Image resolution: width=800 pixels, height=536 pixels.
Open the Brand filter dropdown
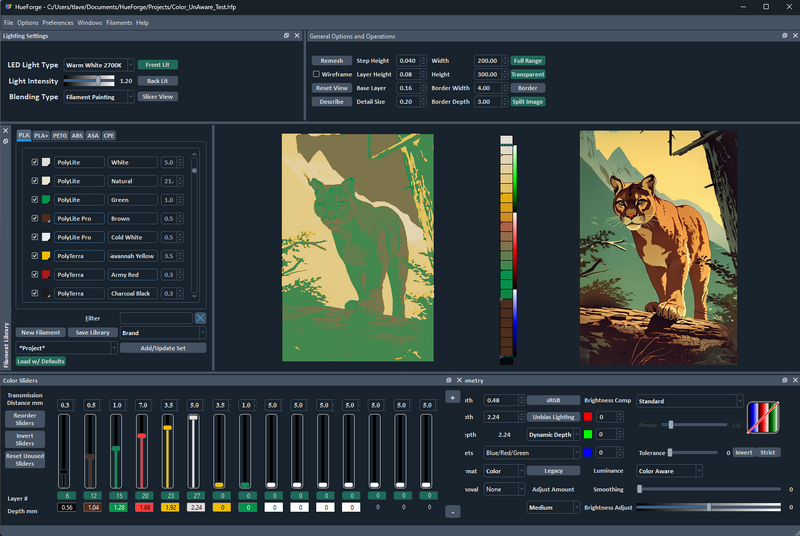point(163,333)
